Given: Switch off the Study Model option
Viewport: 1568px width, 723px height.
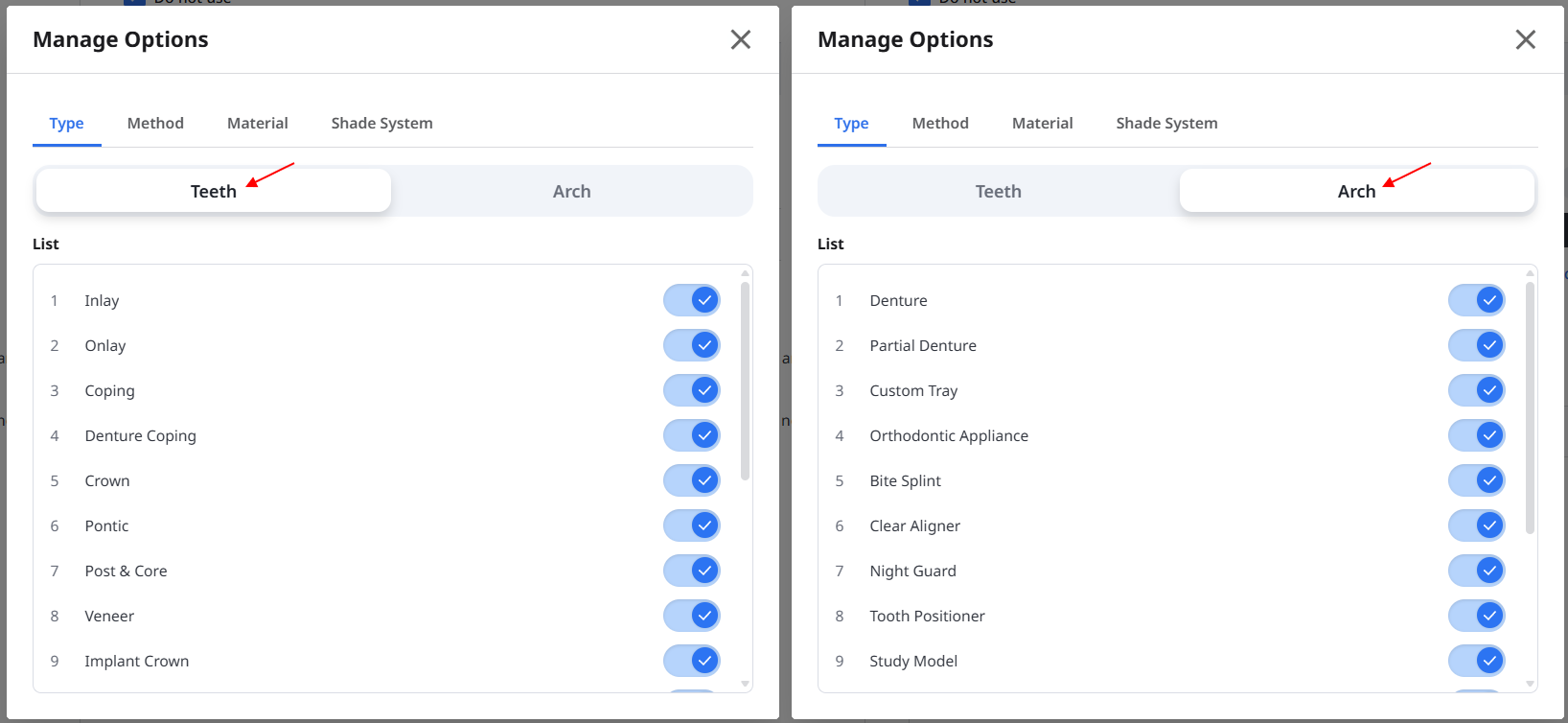Looking at the screenshot, I should (1477, 661).
